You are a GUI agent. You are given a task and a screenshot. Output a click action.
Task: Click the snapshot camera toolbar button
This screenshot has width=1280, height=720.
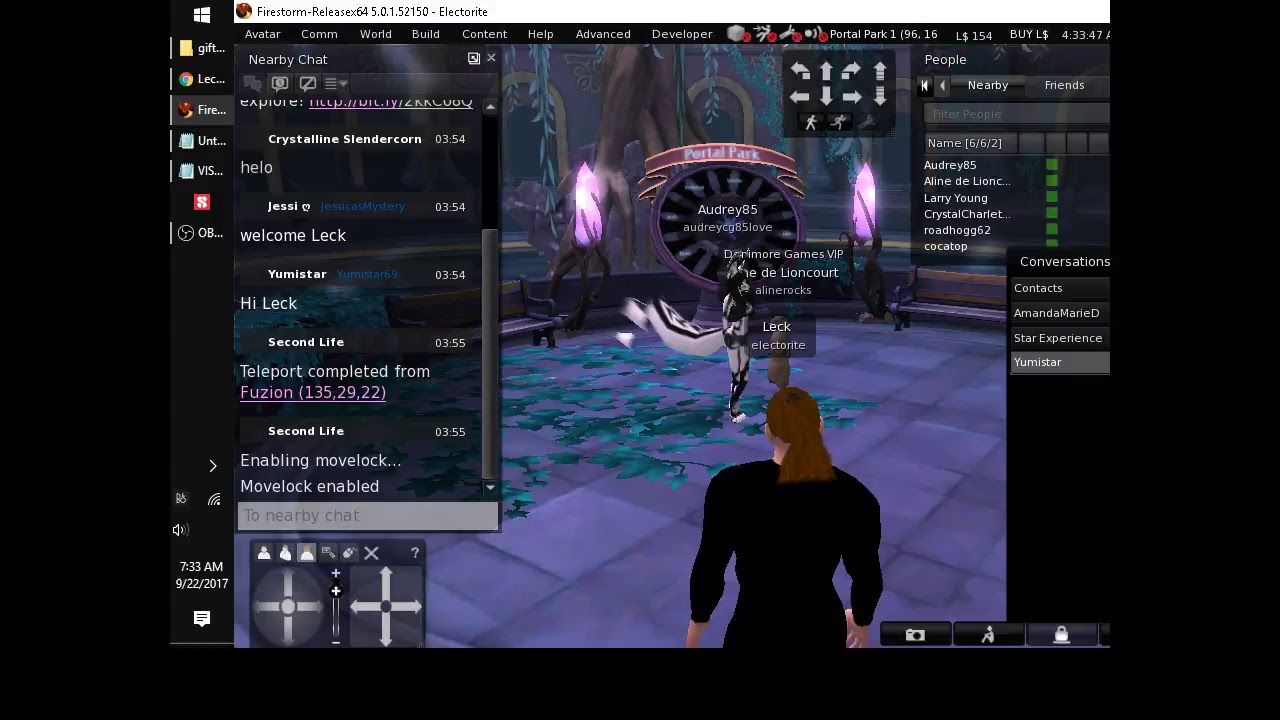pyautogui.click(x=915, y=635)
